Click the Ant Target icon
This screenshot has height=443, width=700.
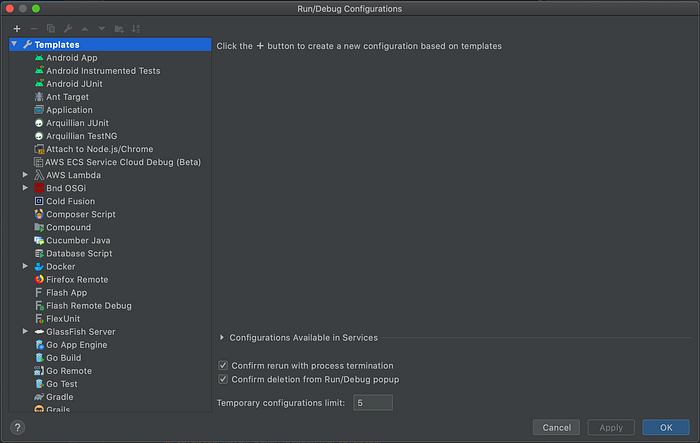tap(39, 97)
